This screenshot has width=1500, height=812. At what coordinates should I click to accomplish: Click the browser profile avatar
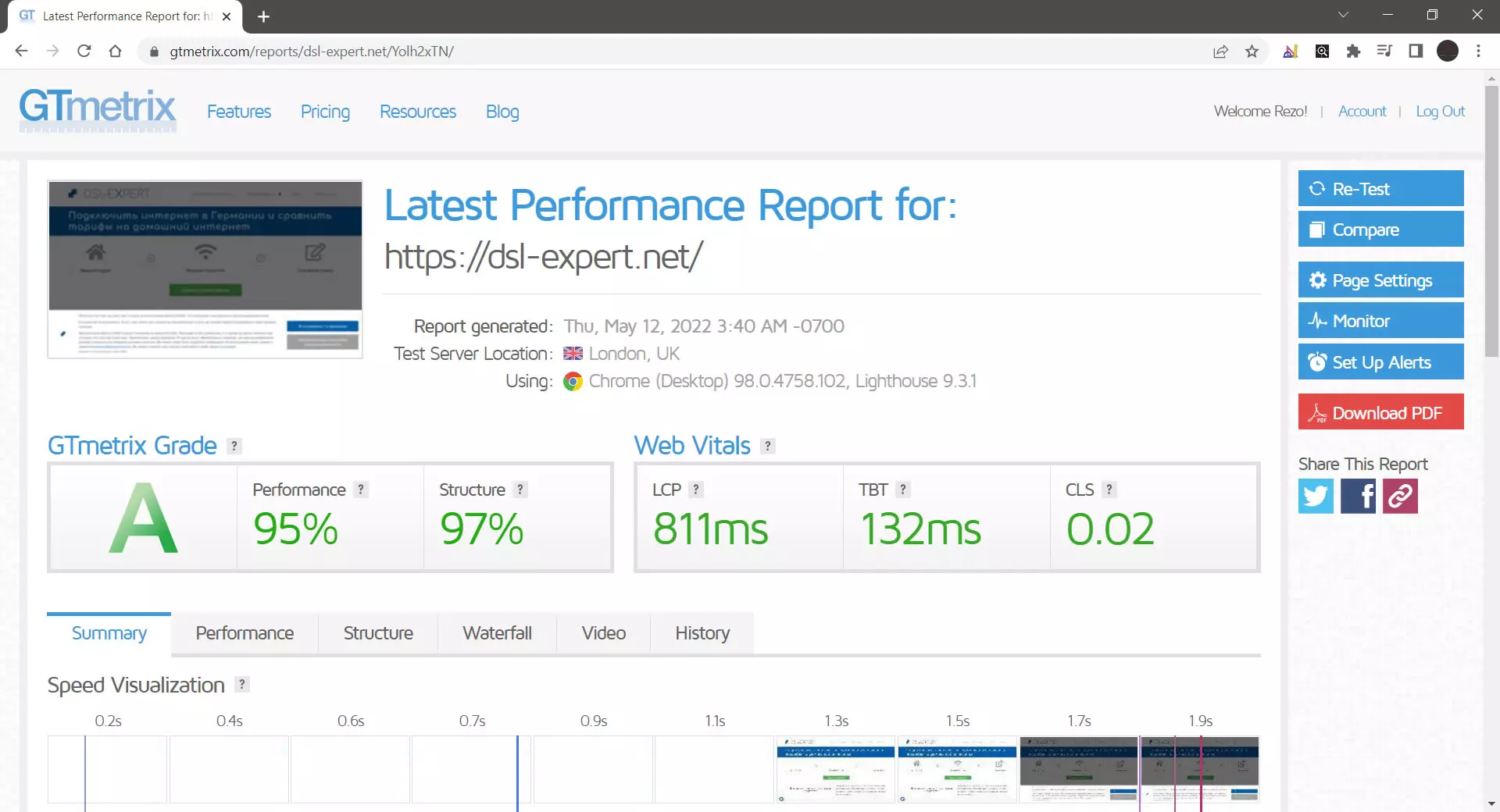point(1448,52)
